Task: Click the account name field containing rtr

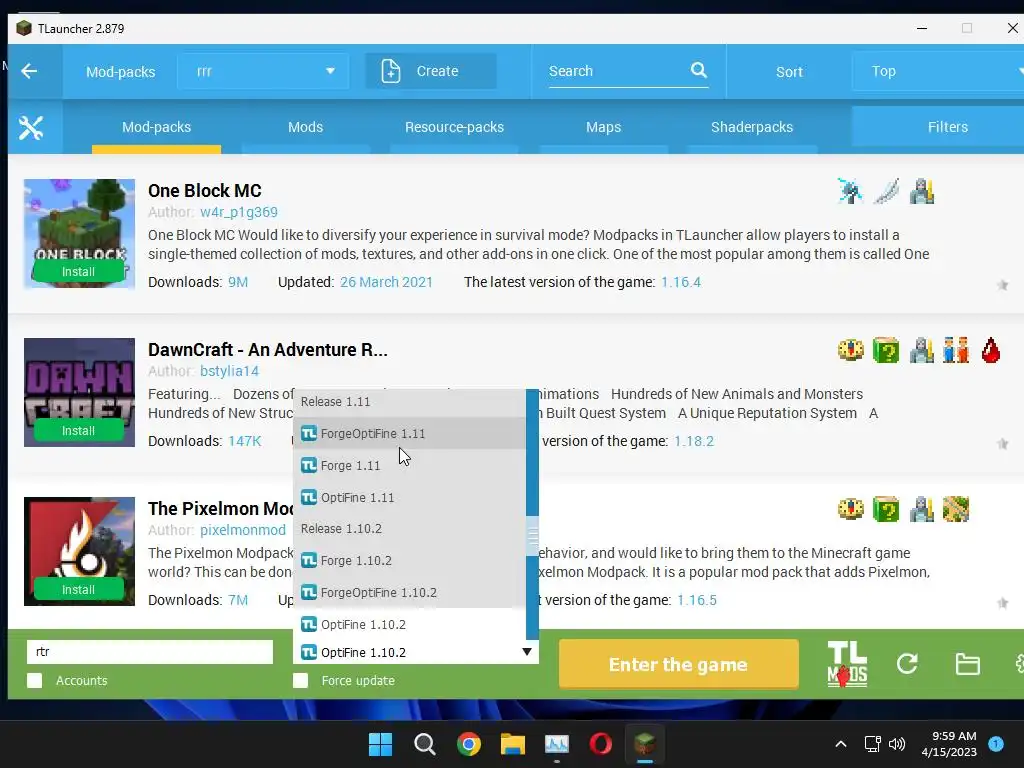Action: (x=150, y=652)
